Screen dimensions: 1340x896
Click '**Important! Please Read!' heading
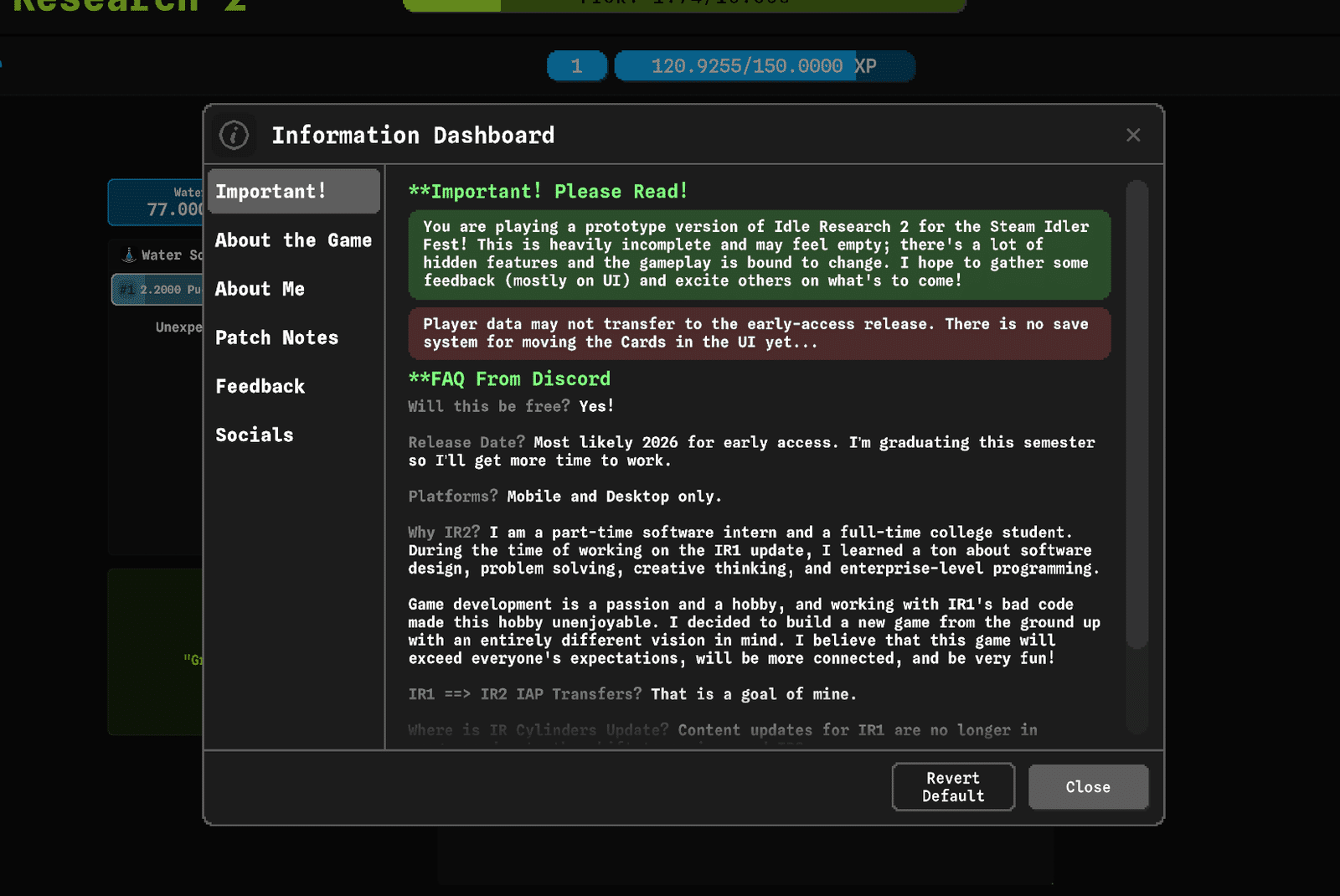549,191
